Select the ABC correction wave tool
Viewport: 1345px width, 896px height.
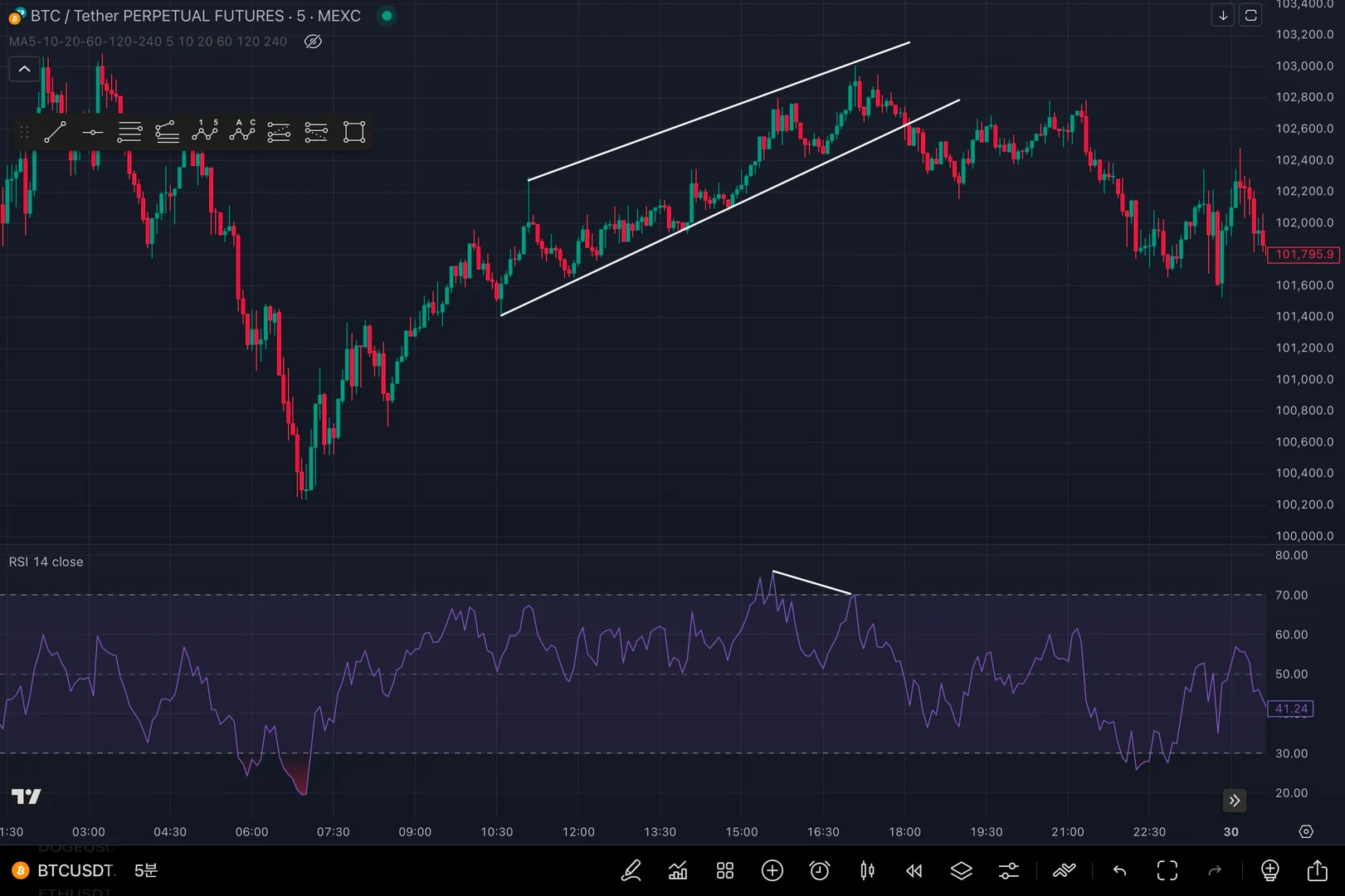coord(241,132)
